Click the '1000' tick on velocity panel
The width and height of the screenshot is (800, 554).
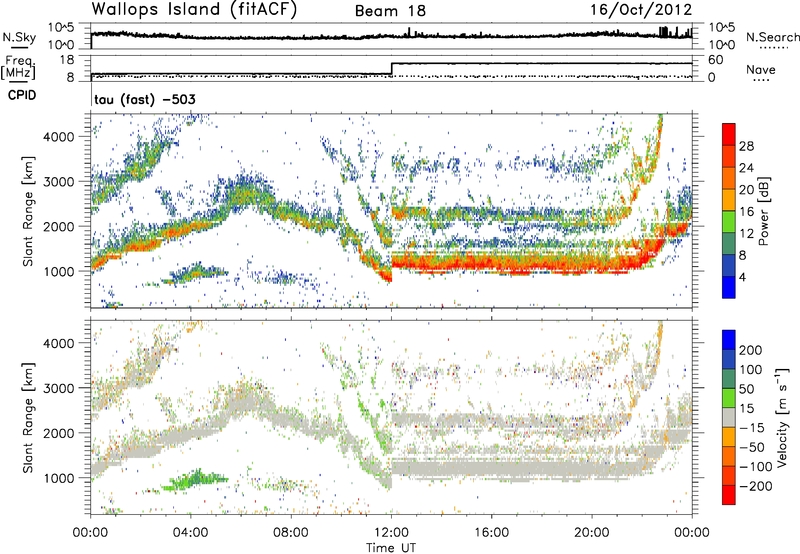point(59,478)
